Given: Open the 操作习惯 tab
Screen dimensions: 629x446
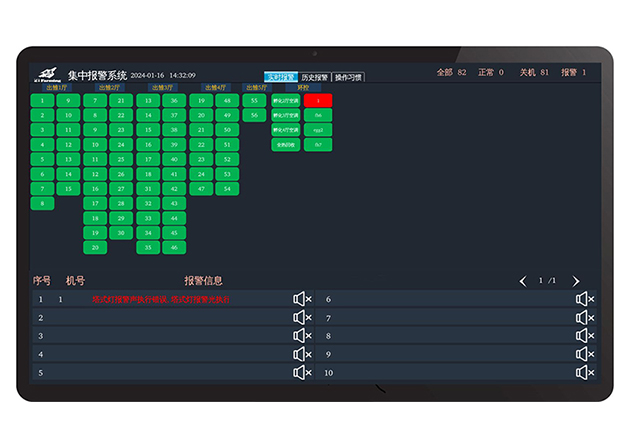Looking at the screenshot, I should [x=348, y=77].
